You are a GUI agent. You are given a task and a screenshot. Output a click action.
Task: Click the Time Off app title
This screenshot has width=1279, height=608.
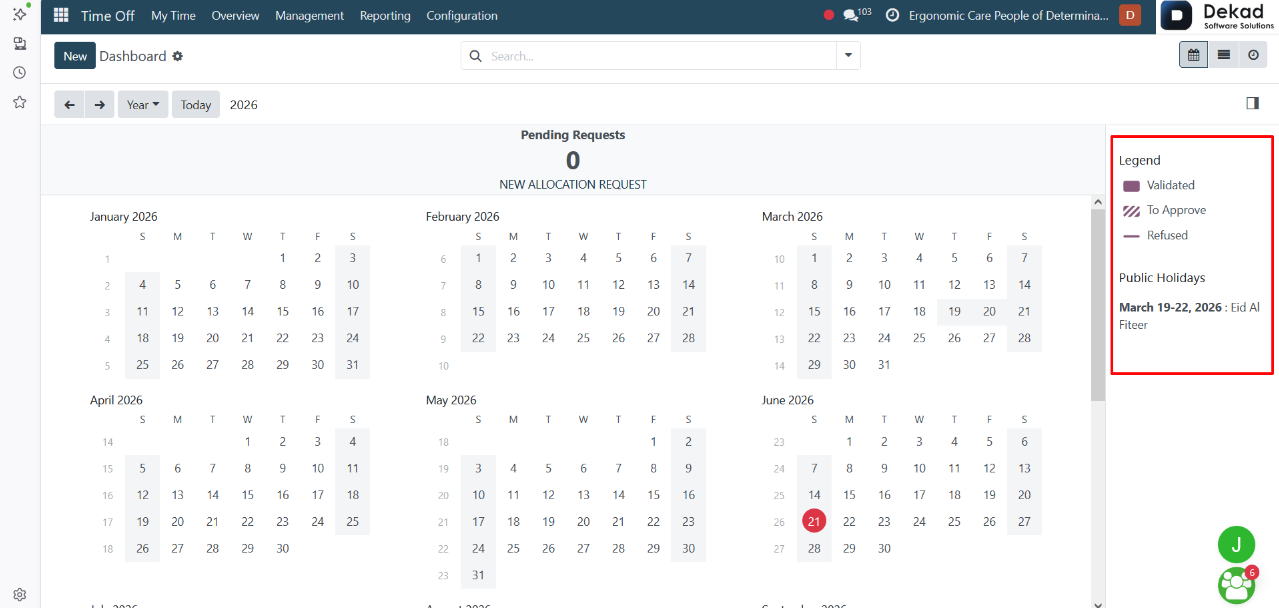[108, 16]
